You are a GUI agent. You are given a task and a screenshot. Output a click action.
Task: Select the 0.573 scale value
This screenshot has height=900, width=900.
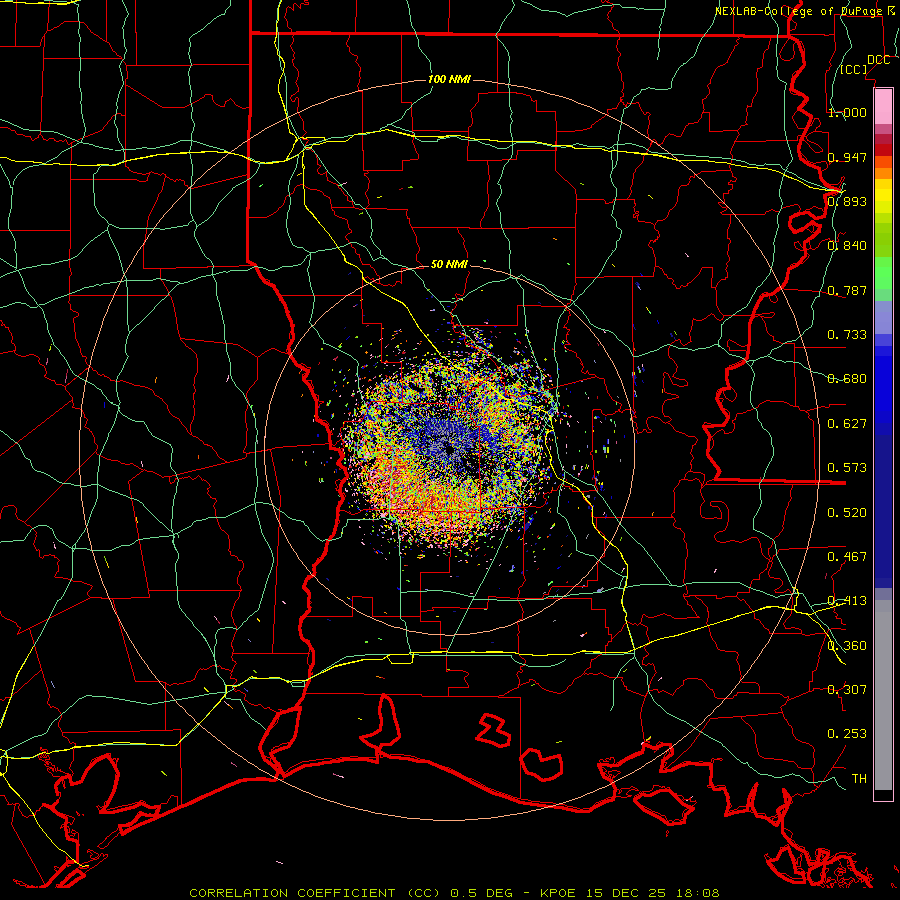coord(847,468)
